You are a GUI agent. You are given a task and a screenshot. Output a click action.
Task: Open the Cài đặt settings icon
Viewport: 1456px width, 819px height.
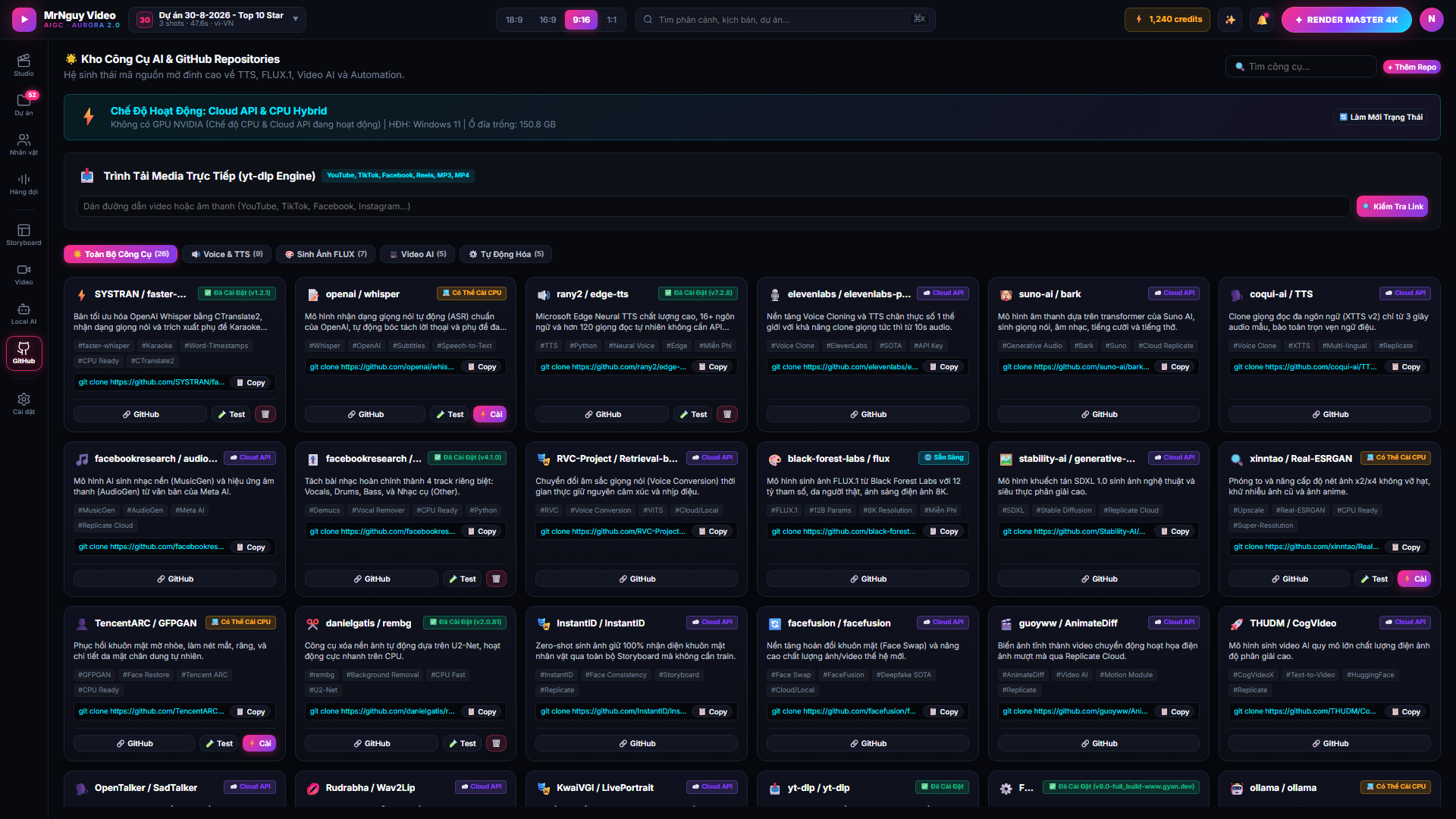(24, 403)
